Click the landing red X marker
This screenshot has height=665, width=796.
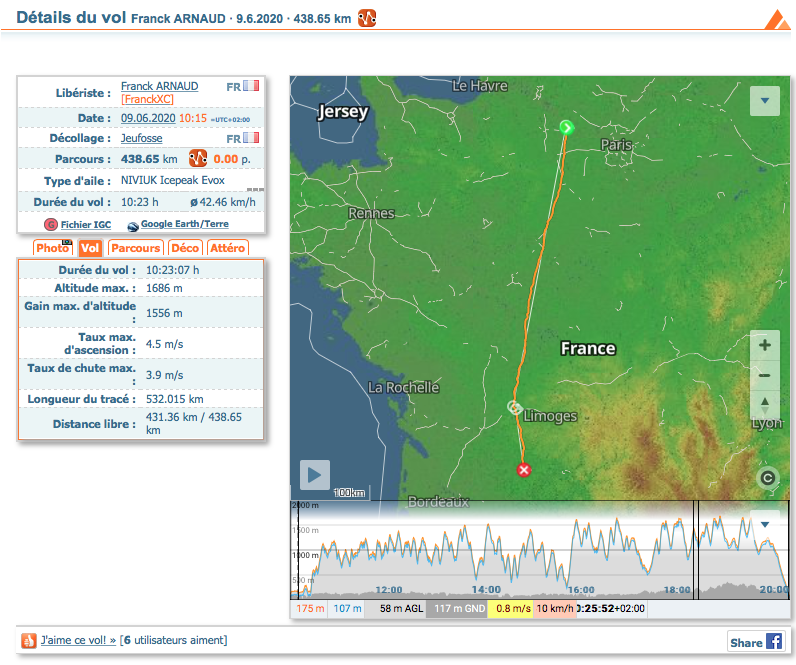[523, 470]
